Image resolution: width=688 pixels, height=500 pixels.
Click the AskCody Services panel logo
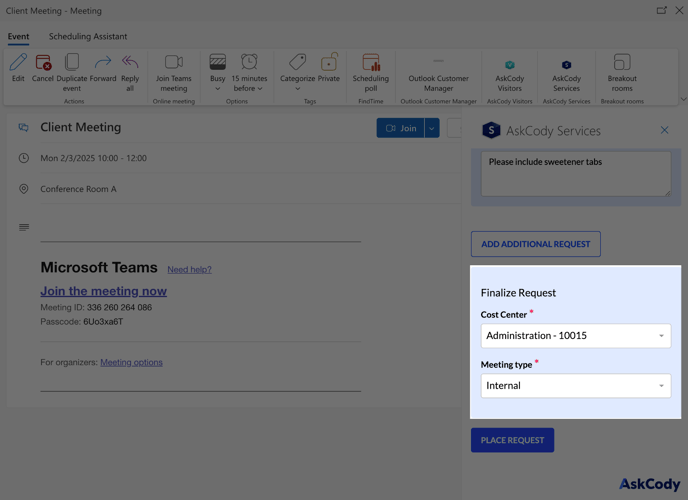[491, 130]
